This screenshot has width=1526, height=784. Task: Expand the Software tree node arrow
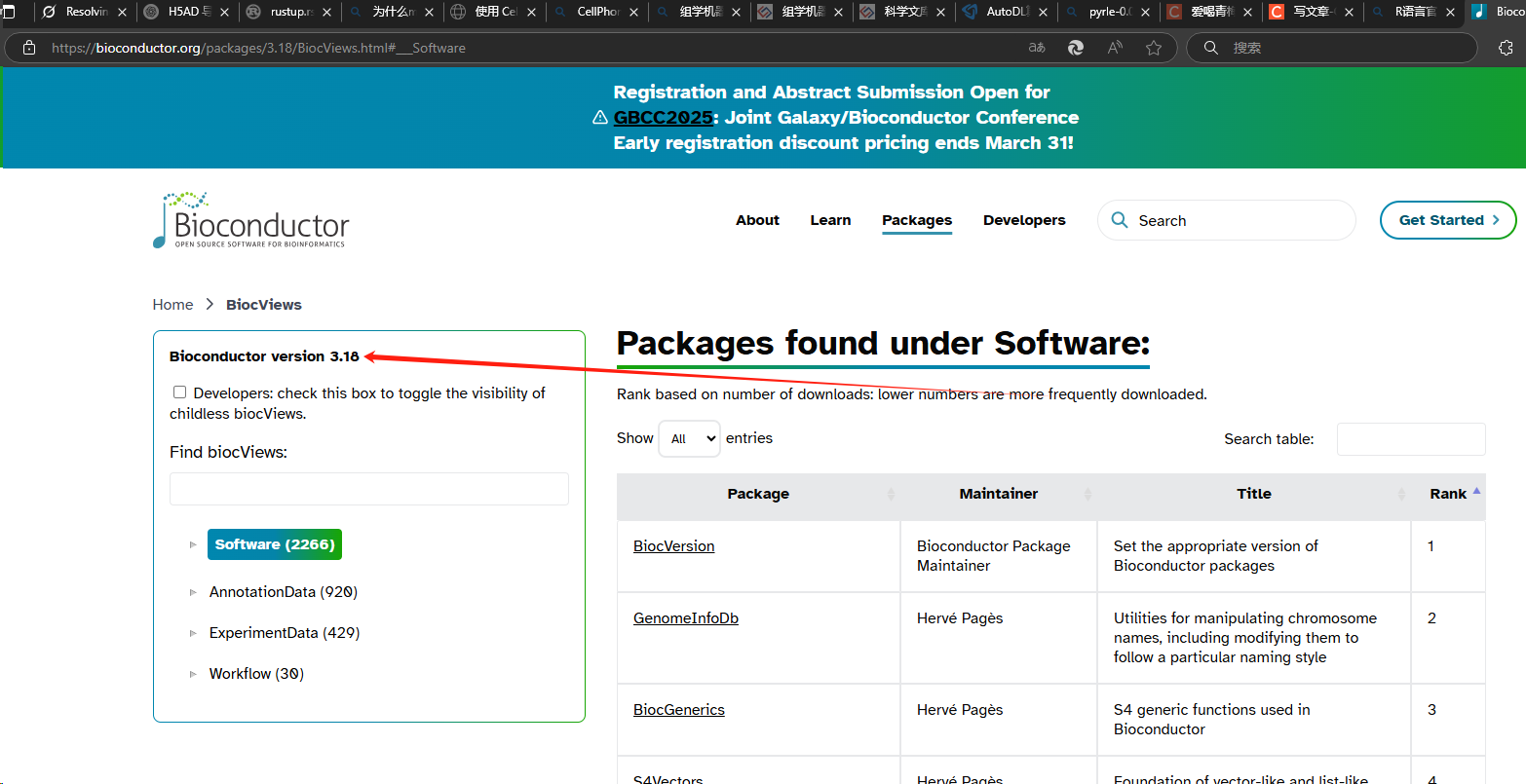(193, 544)
